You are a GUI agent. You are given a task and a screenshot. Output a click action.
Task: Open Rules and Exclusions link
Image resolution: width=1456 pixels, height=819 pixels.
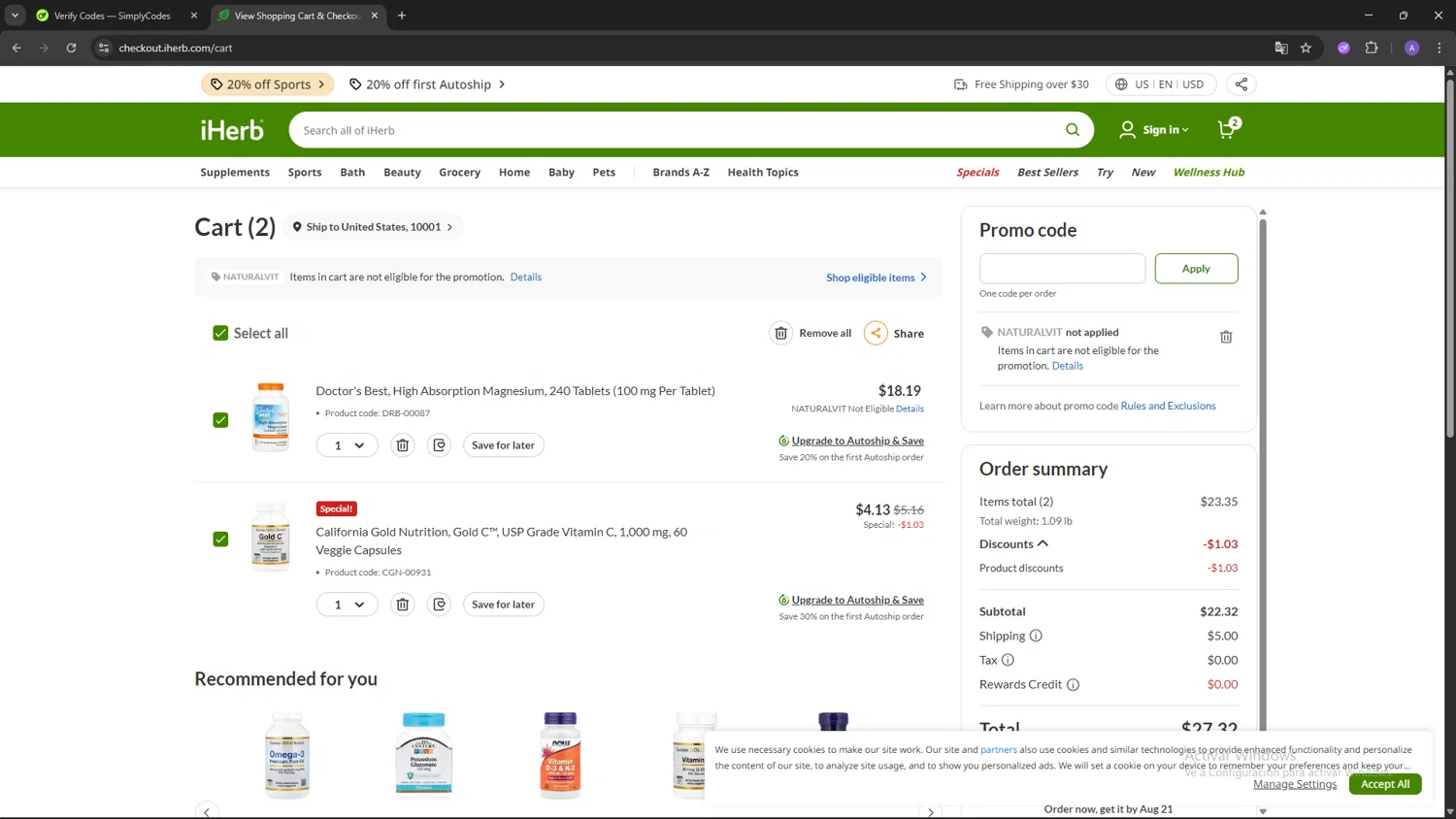pos(1168,406)
